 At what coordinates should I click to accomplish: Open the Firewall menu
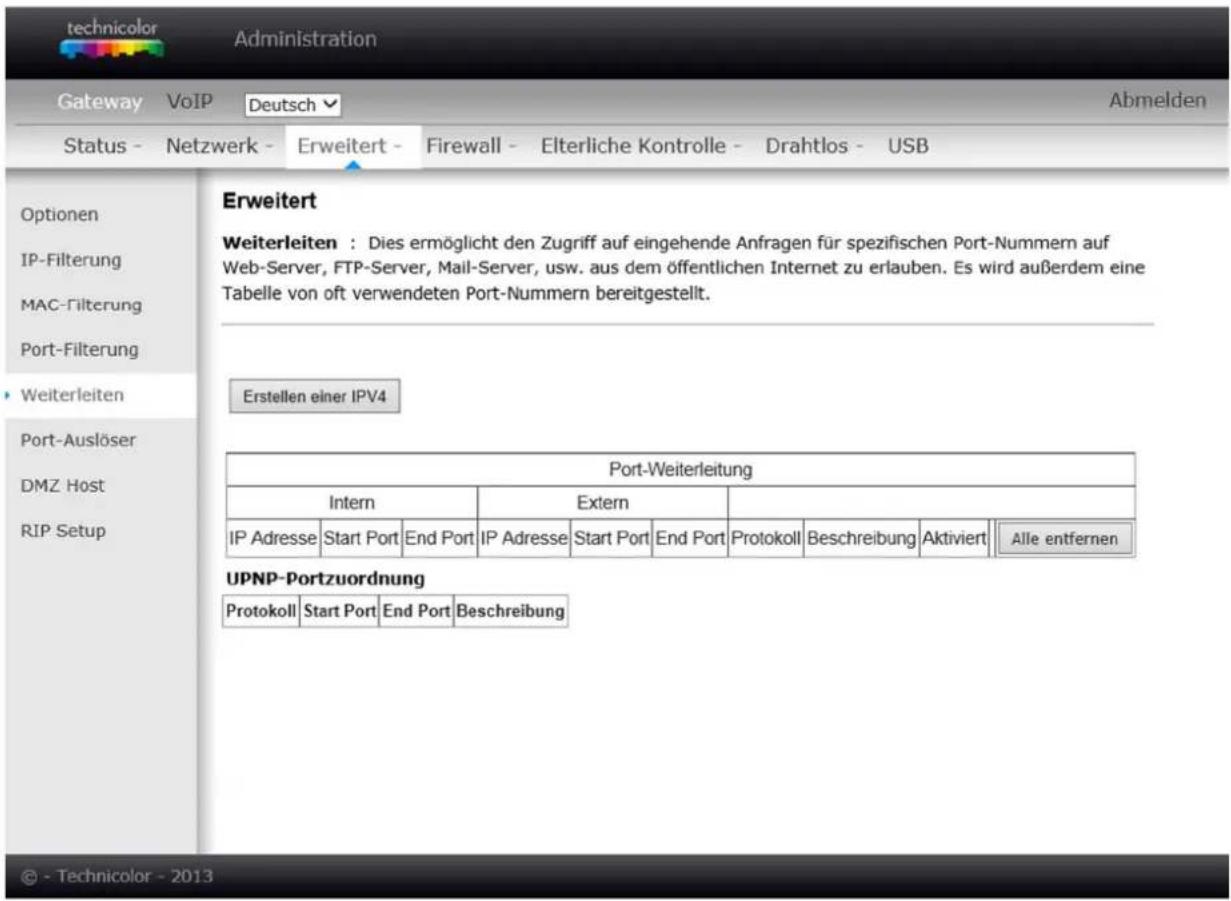(x=471, y=146)
